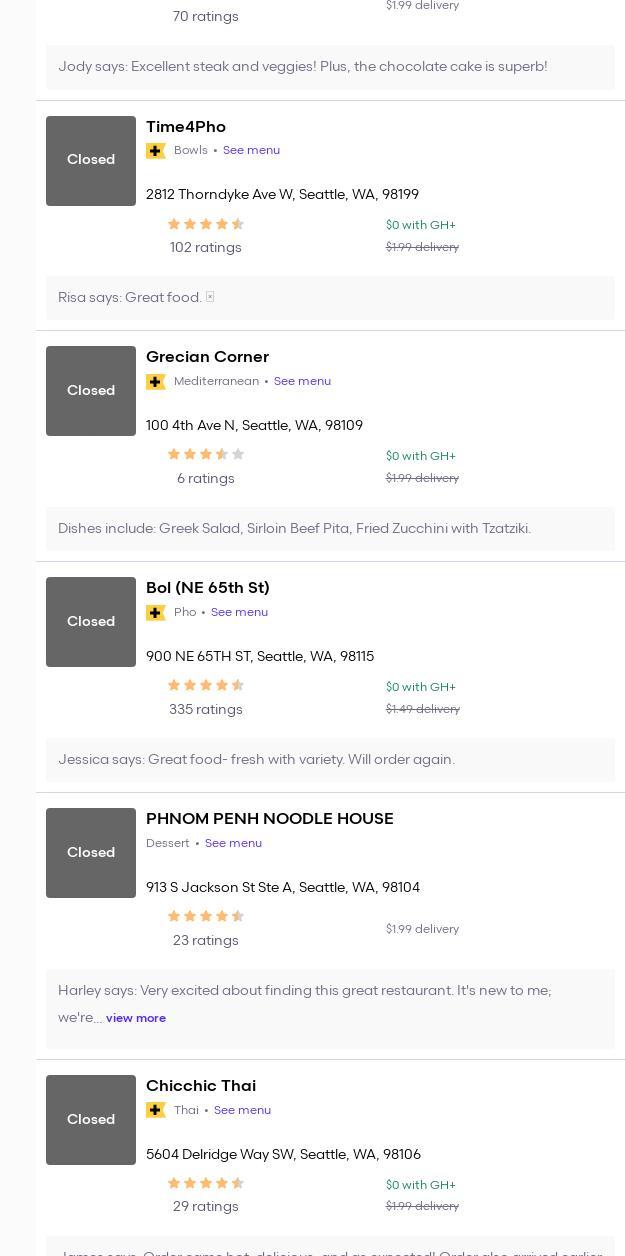Open the Time4Pho restaurant title
The width and height of the screenshot is (625, 1256).
click(x=186, y=127)
